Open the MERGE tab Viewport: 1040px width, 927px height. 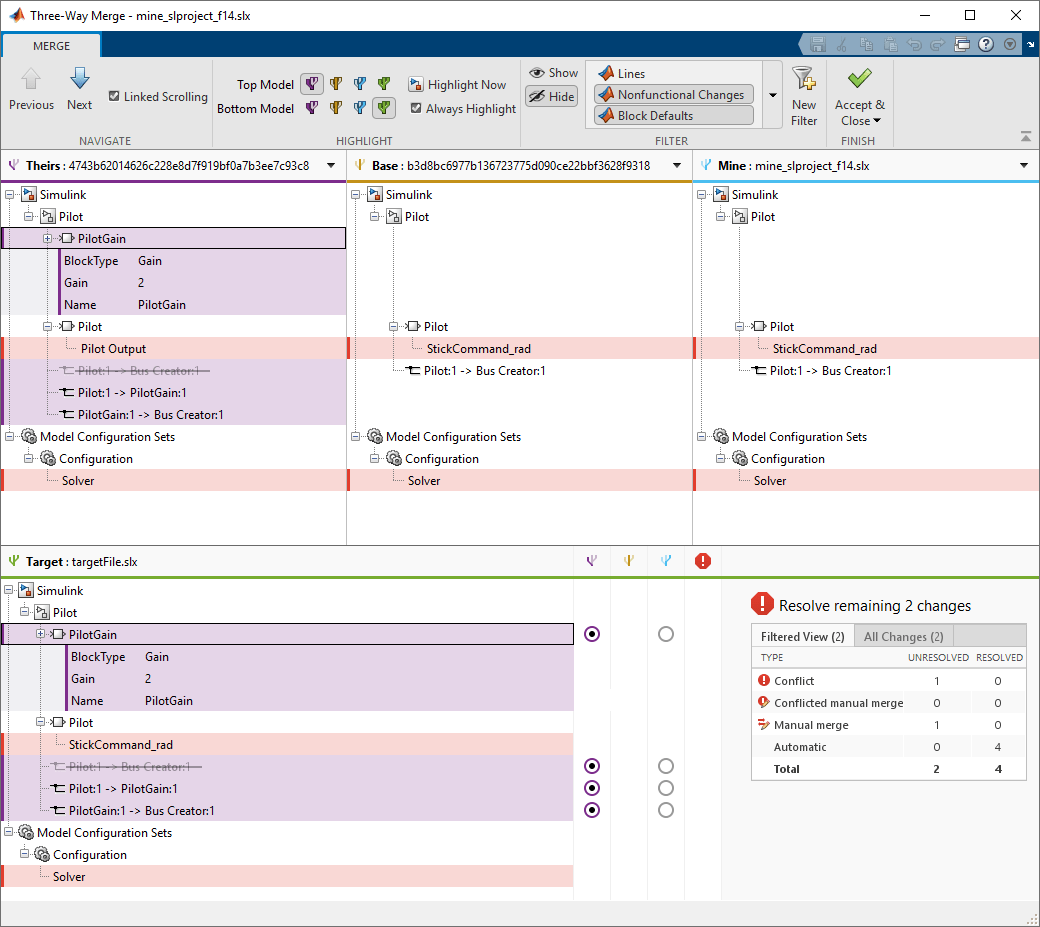(x=52, y=46)
